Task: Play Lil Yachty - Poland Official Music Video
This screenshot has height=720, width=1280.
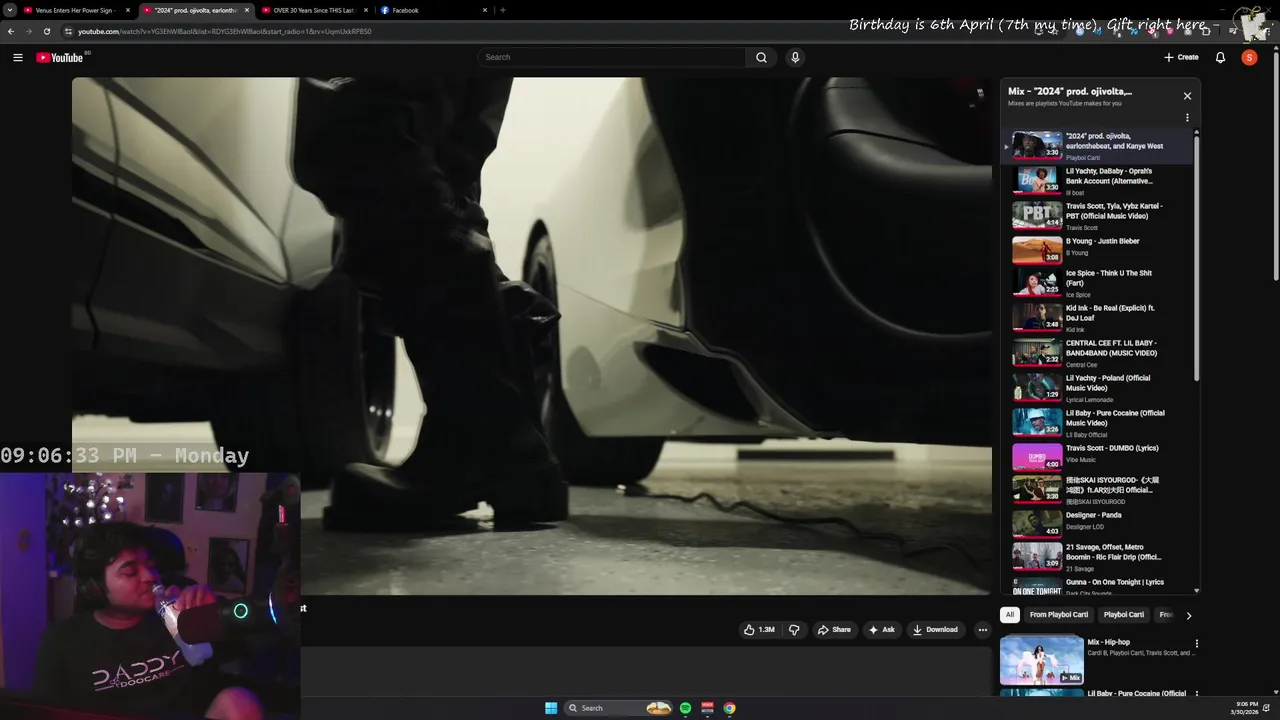Action: (1097, 388)
